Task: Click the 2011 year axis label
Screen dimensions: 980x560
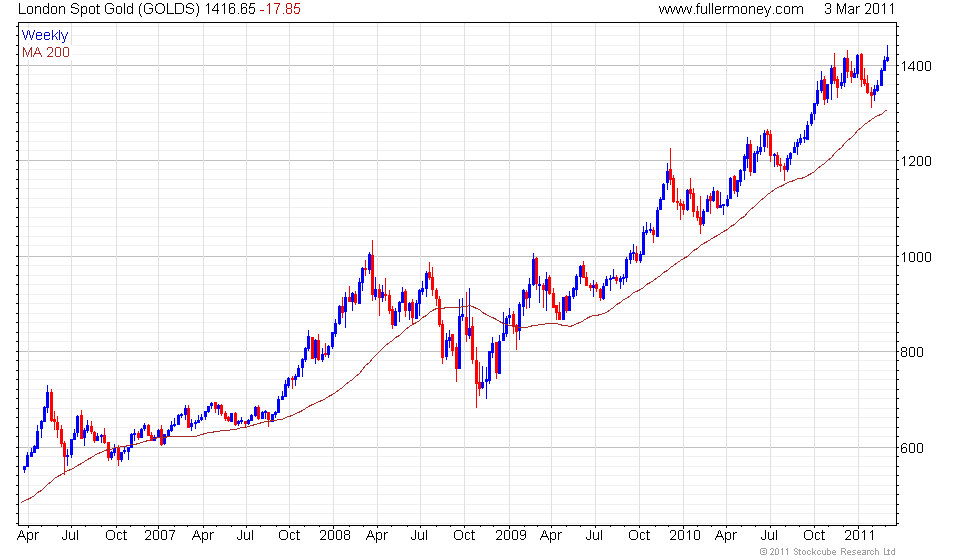Action: click(859, 536)
